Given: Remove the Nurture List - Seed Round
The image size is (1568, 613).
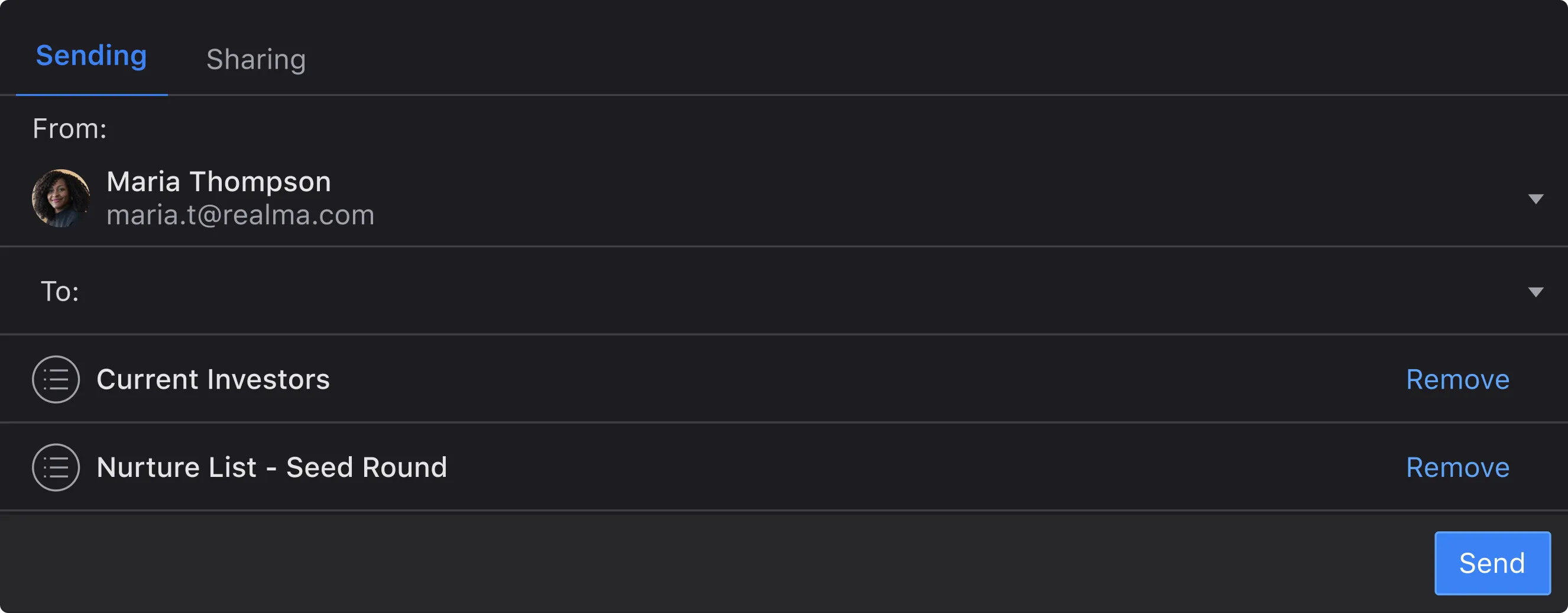Looking at the screenshot, I should [1457, 467].
